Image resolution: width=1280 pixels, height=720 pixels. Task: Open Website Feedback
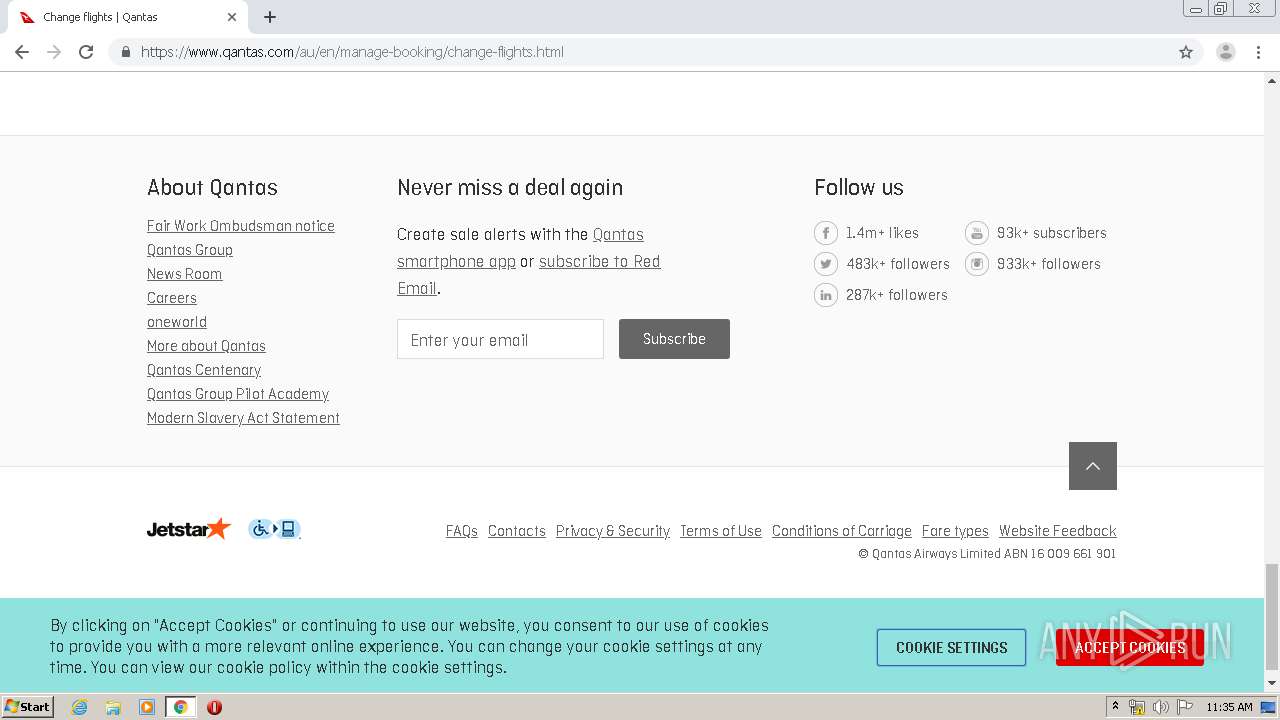pyautogui.click(x=1058, y=531)
